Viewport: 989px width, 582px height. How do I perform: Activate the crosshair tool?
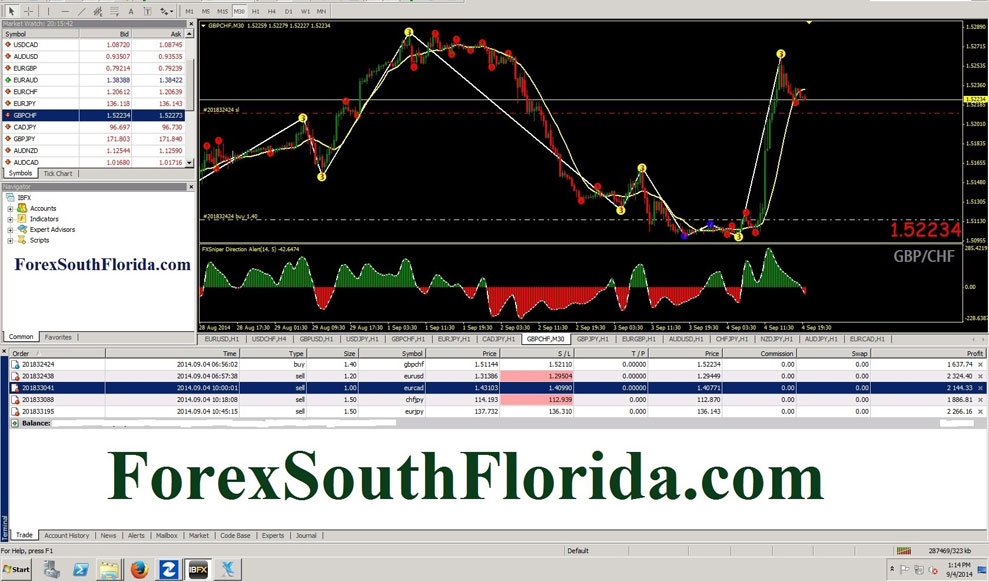coord(28,11)
